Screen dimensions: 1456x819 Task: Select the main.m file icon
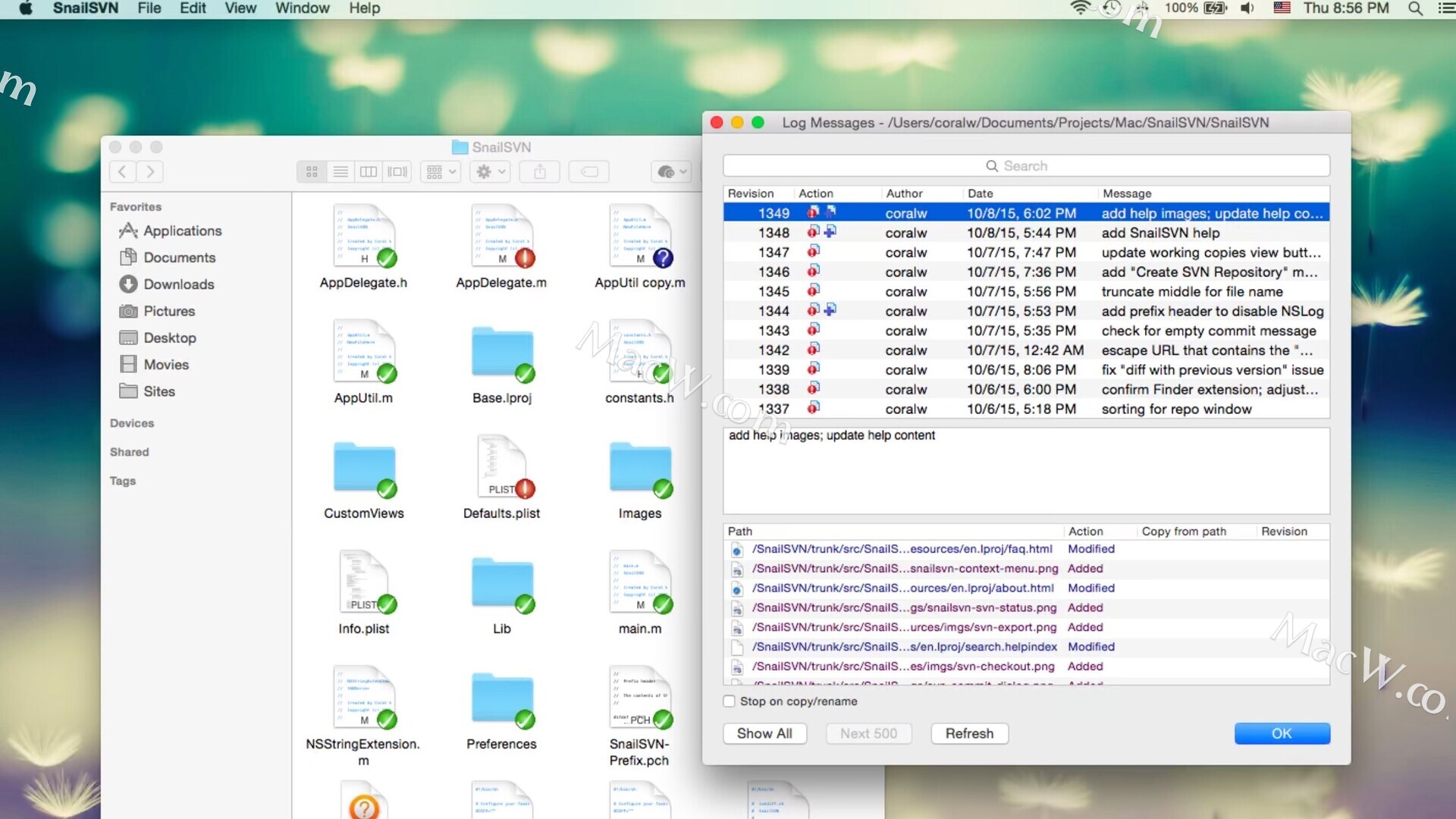tap(640, 582)
